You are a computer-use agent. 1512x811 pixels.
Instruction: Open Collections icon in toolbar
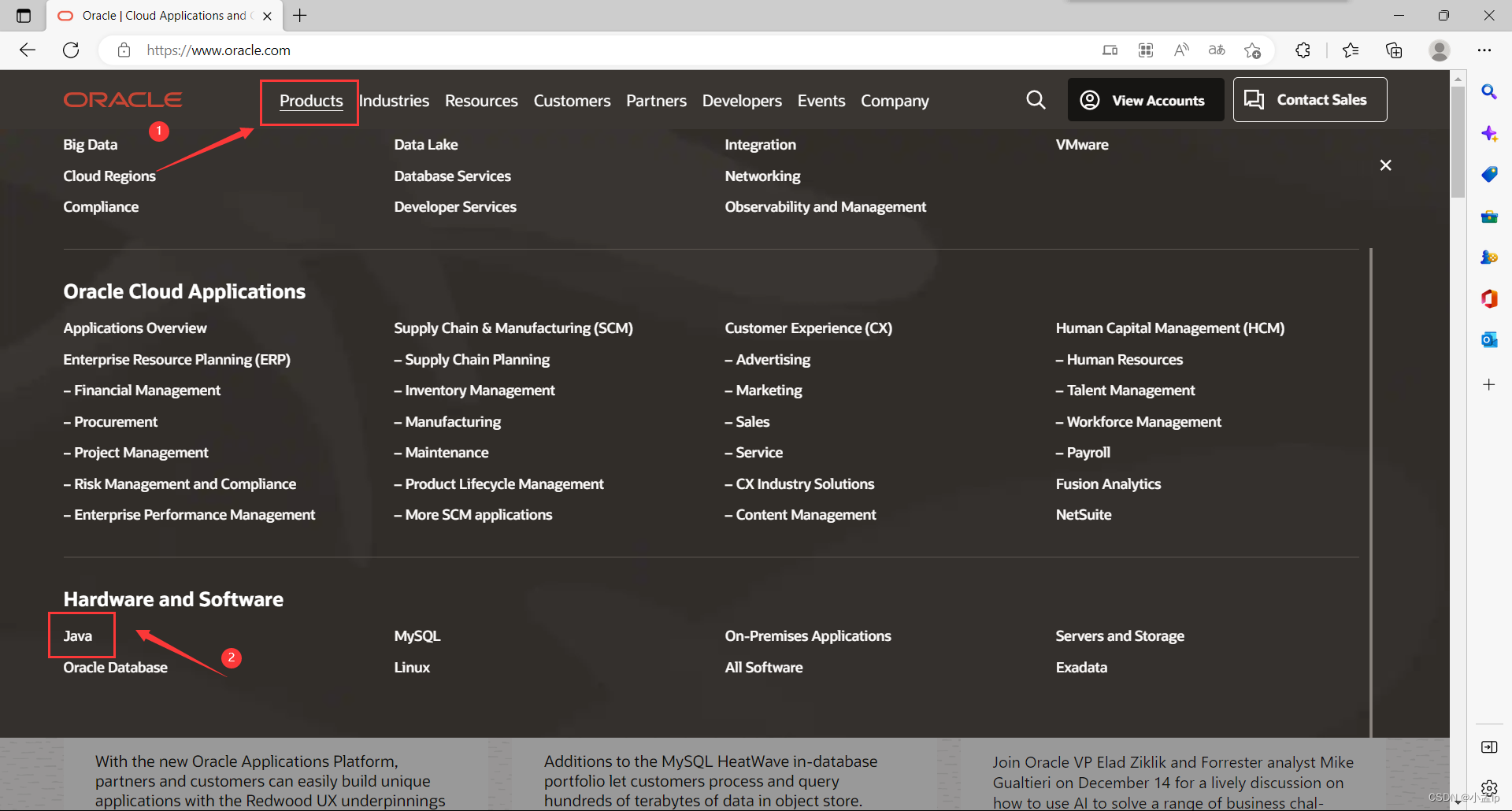(x=1394, y=50)
